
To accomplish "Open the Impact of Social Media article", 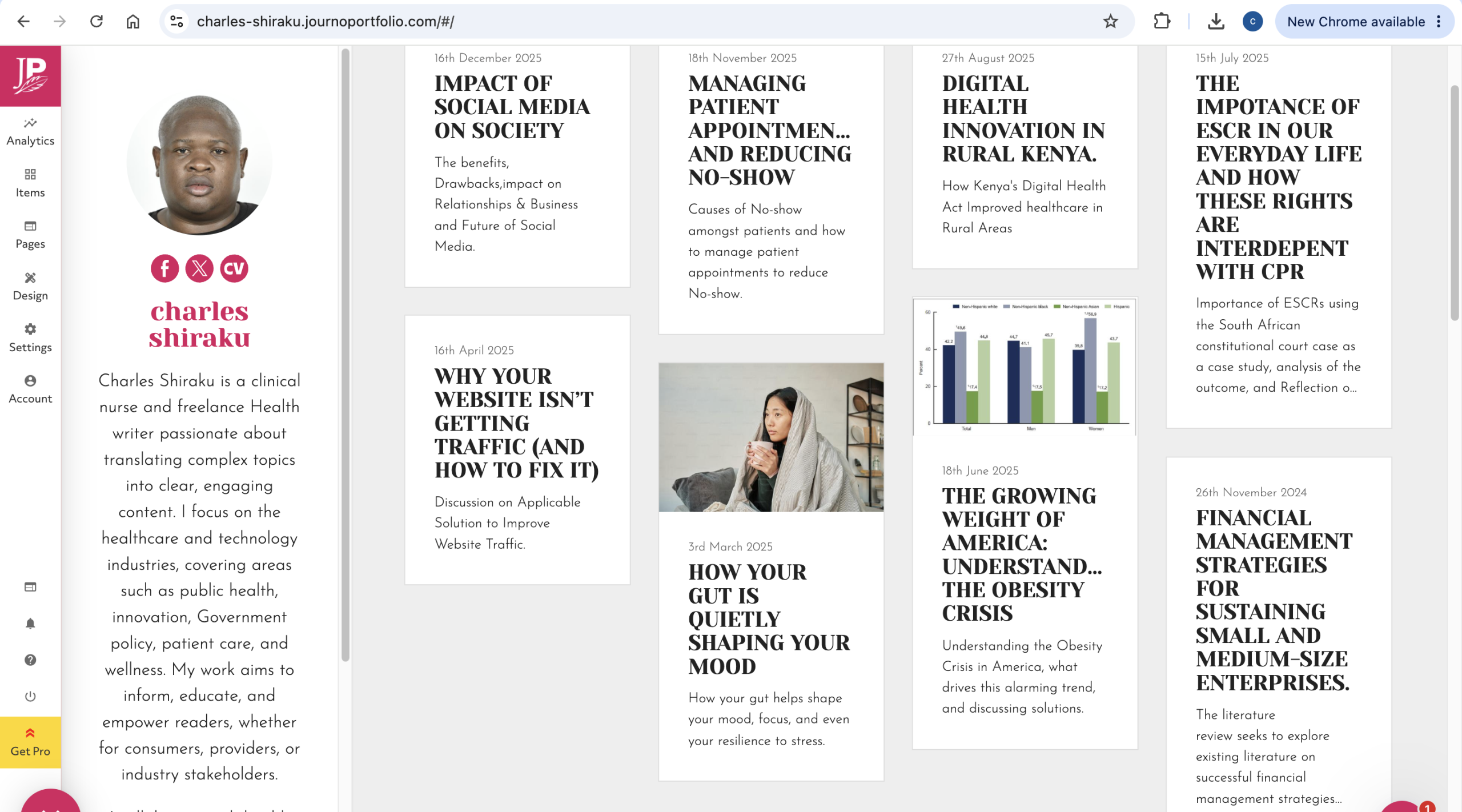I will pyautogui.click(x=512, y=107).
